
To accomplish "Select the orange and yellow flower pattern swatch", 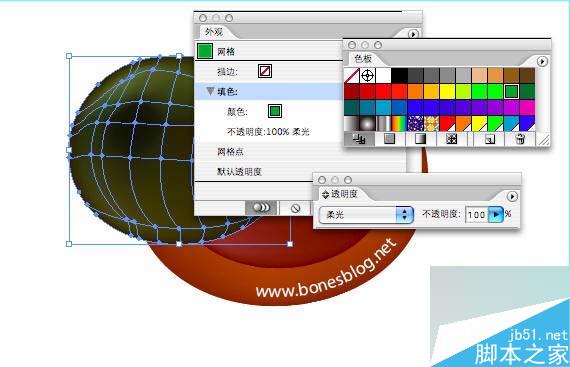I will [x=431, y=124].
